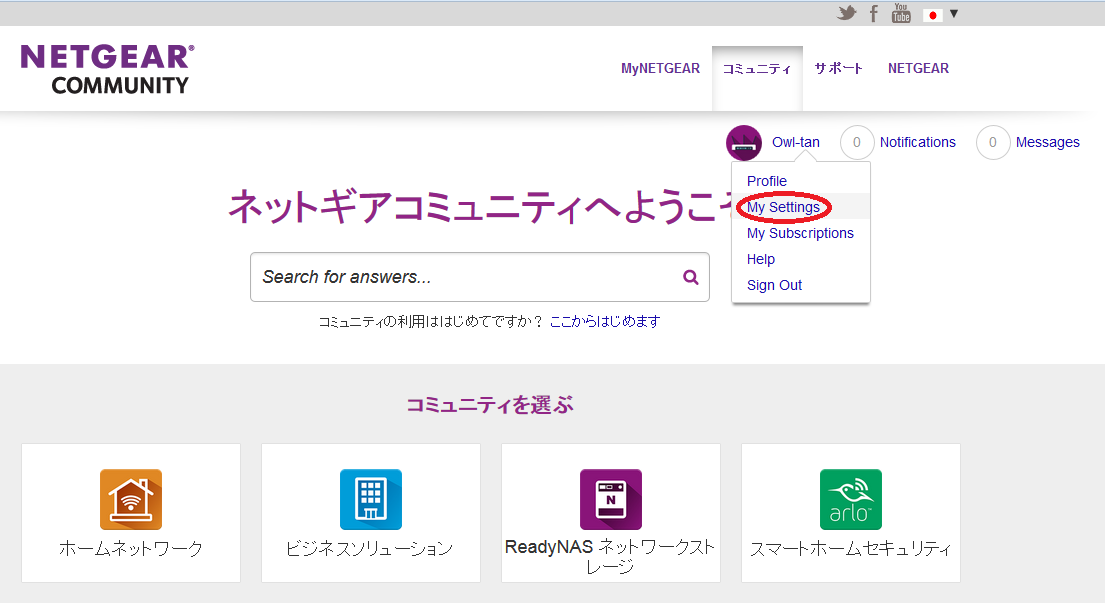Open the スマートホームセキュリティ community label
The image size is (1105, 603).
(851, 549)
